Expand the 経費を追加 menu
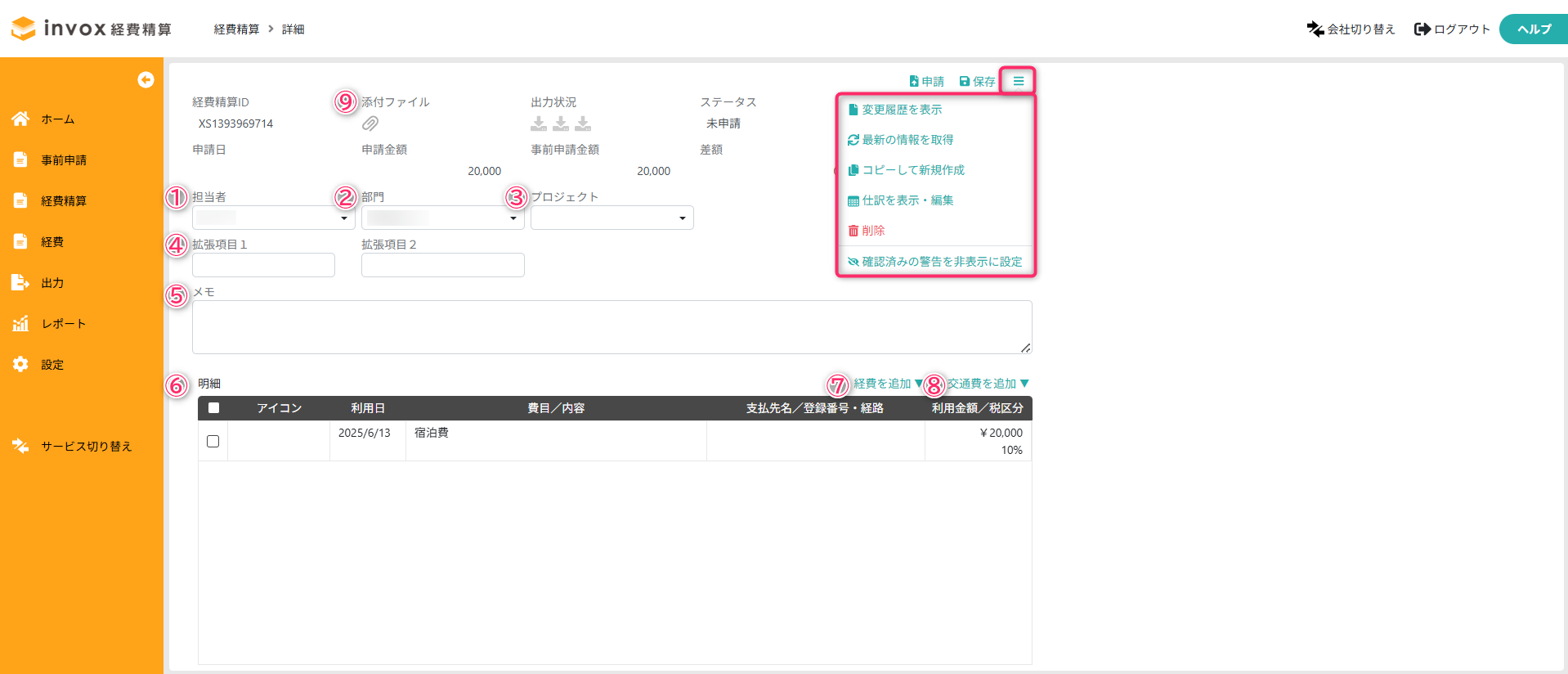This screenshot has height=674, width=1568. click(x=887, y=384)
